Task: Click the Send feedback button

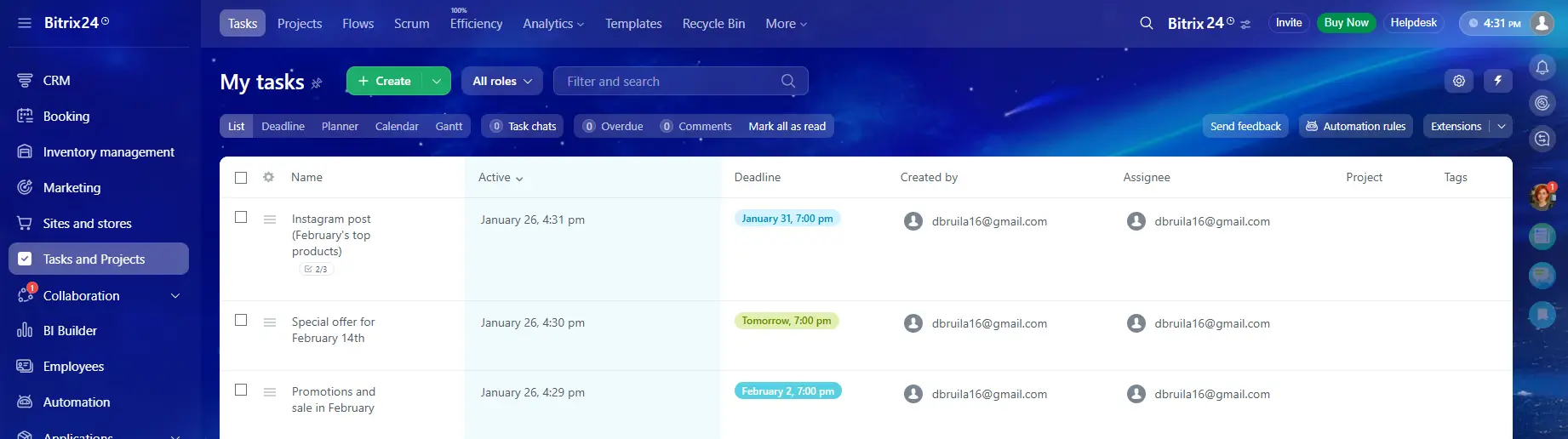Action: [x=1245, y=126]
